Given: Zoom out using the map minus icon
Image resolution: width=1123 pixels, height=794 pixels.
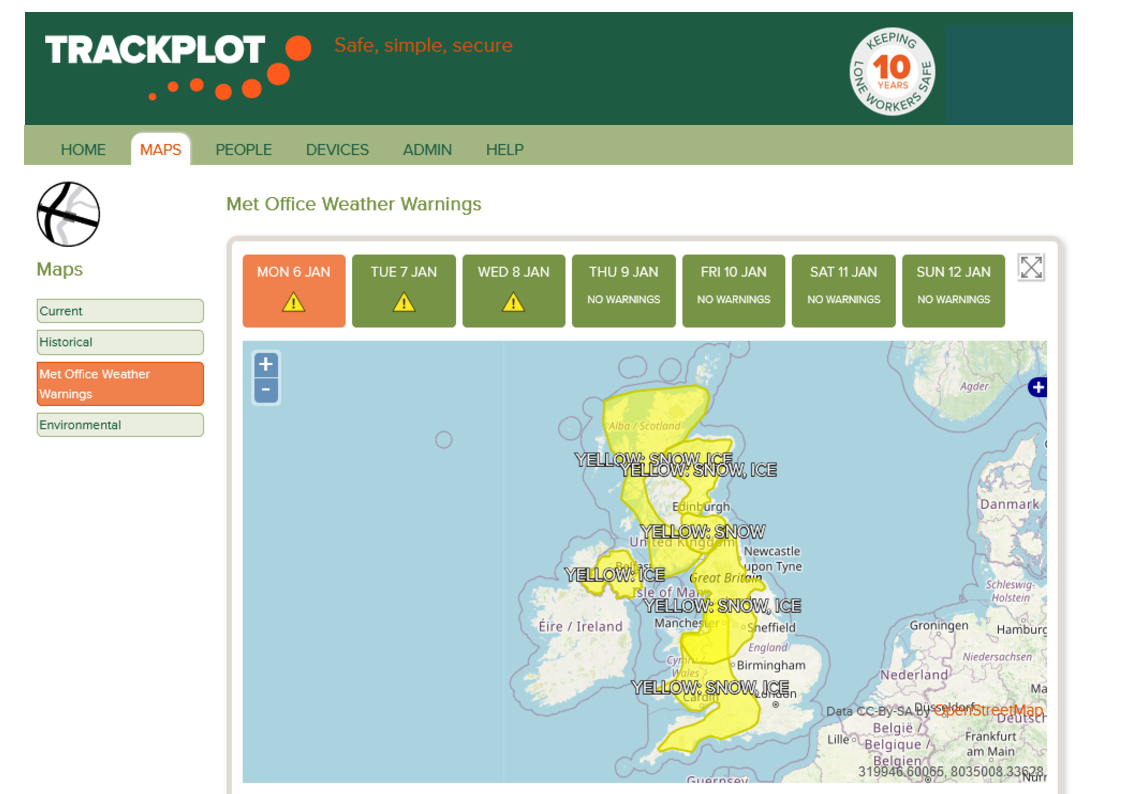Looking at the screenshot, I should pyautogui.click(x=265, y=388).
